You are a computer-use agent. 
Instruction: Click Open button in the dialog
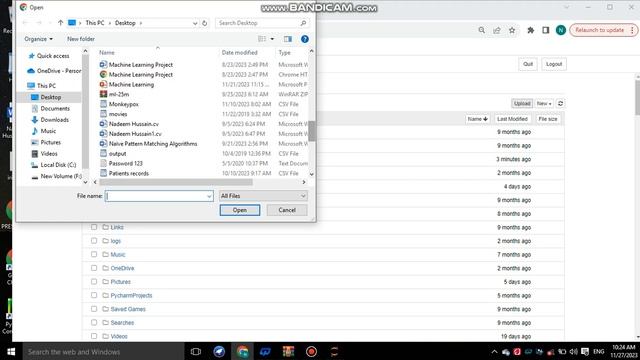(x=240, y=210)
